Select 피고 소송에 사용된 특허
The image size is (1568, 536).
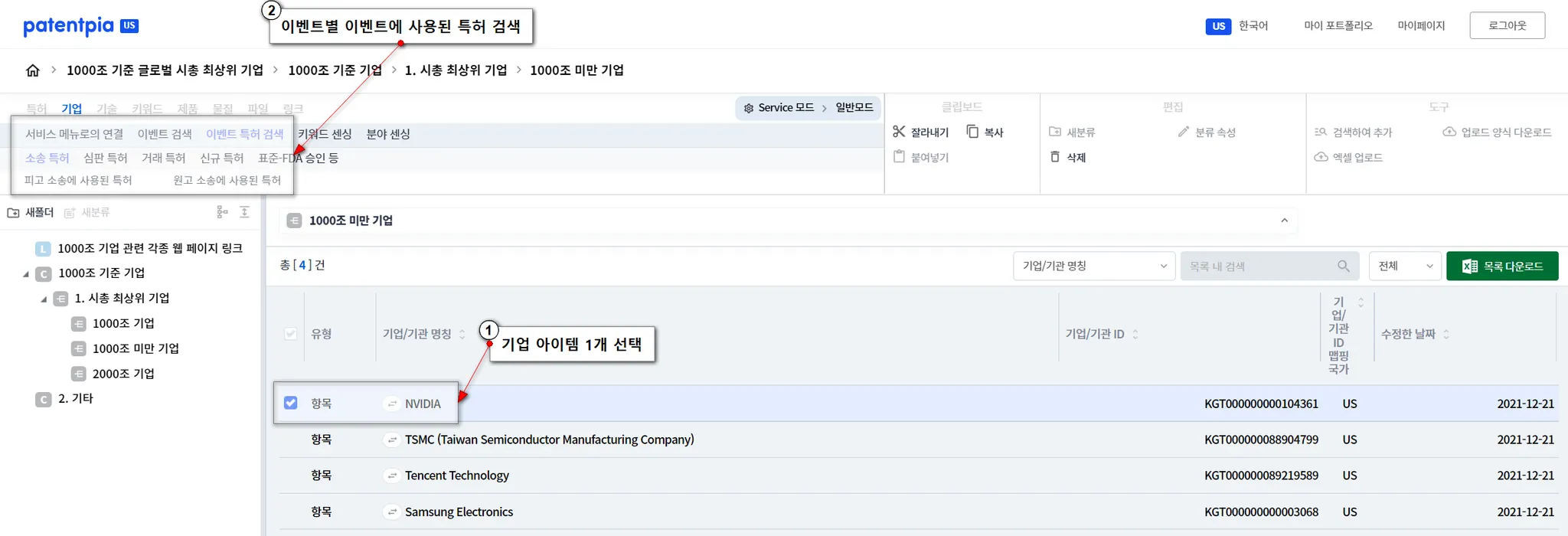(78, 180)
